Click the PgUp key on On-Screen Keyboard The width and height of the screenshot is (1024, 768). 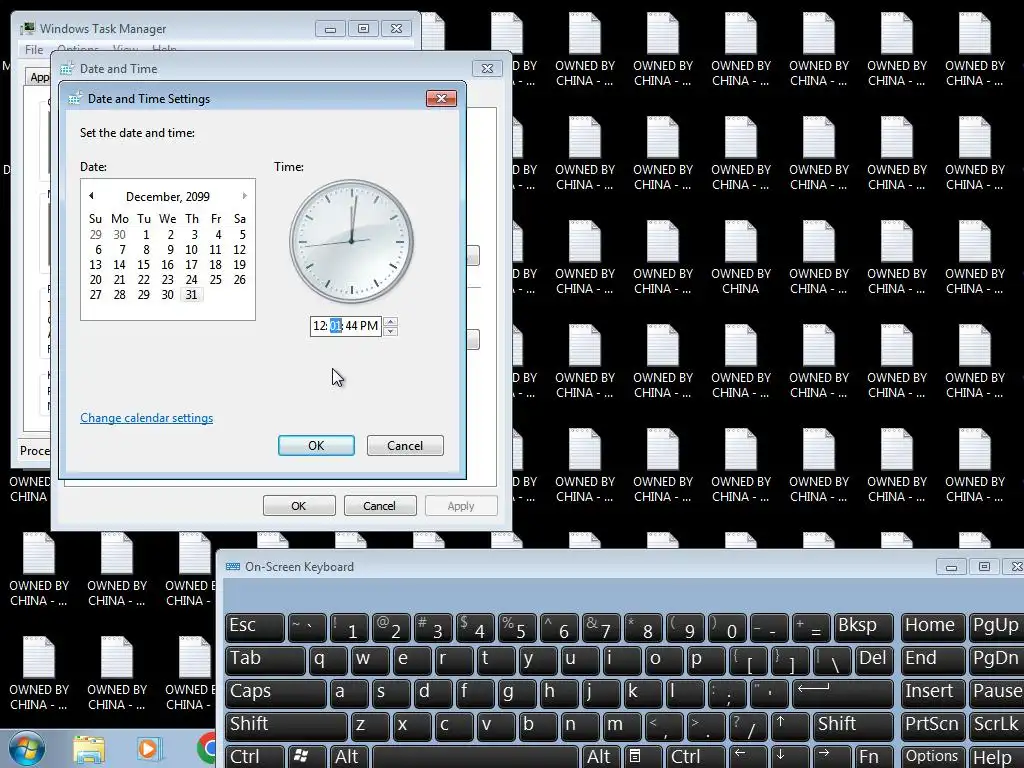pyautogui.click(x=996, y=627)
